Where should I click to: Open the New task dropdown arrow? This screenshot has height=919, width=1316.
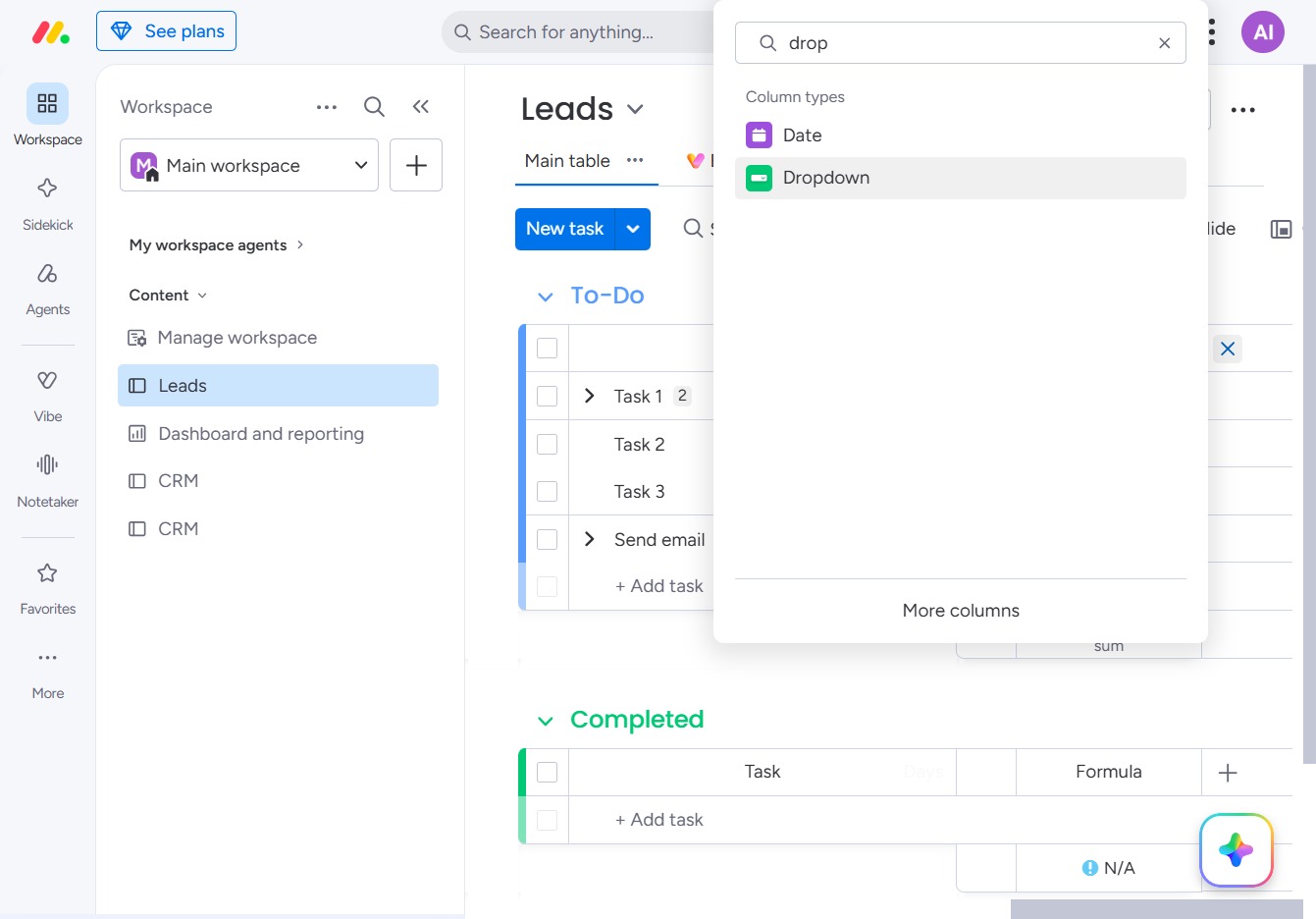coord(633,229)
